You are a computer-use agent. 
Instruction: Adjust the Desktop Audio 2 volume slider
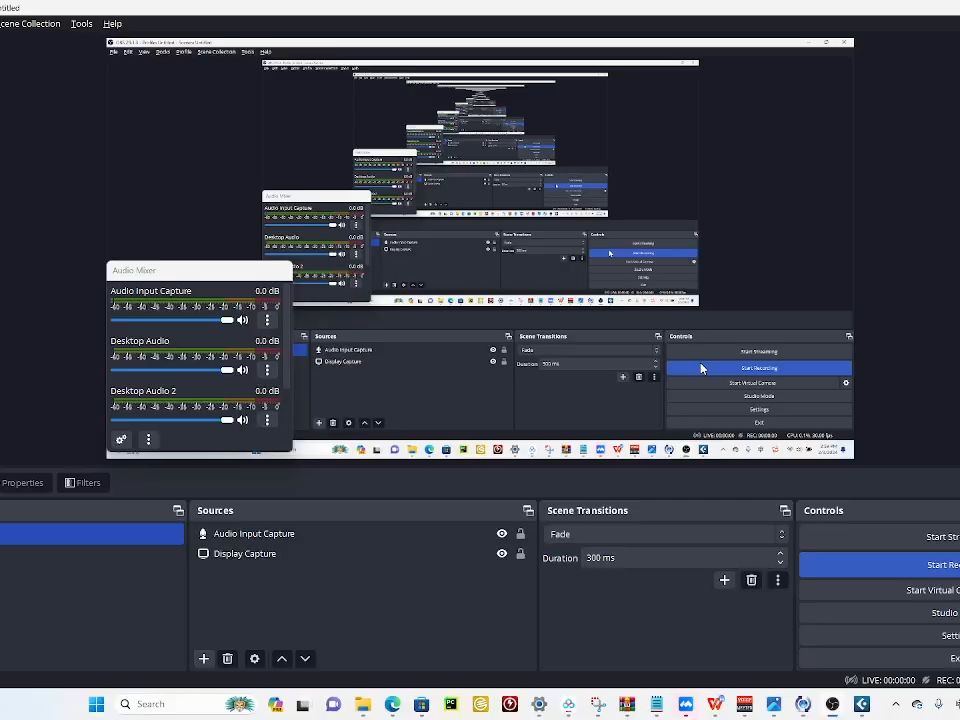[171, 420]
